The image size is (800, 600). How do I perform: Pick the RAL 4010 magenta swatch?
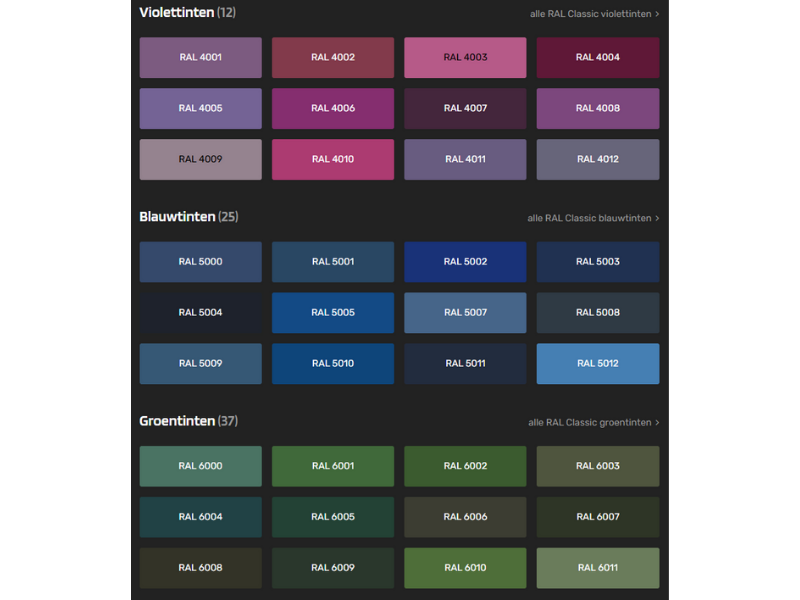[333, 159]
